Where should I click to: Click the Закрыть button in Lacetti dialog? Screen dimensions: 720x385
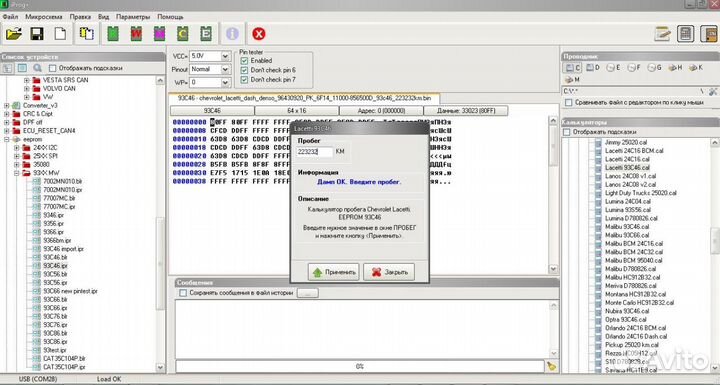389,272
